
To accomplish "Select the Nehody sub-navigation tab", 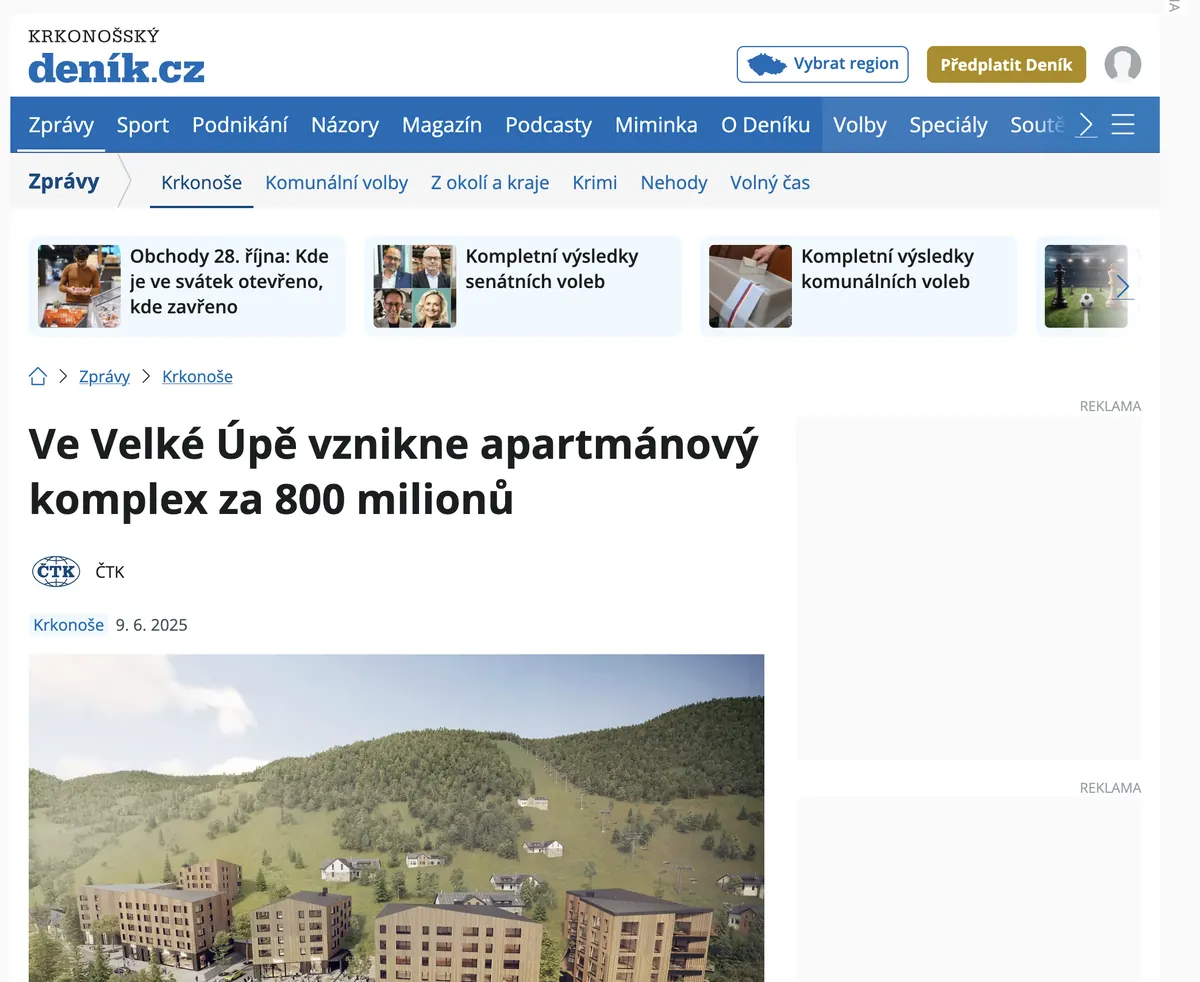I will click(674, 182).
